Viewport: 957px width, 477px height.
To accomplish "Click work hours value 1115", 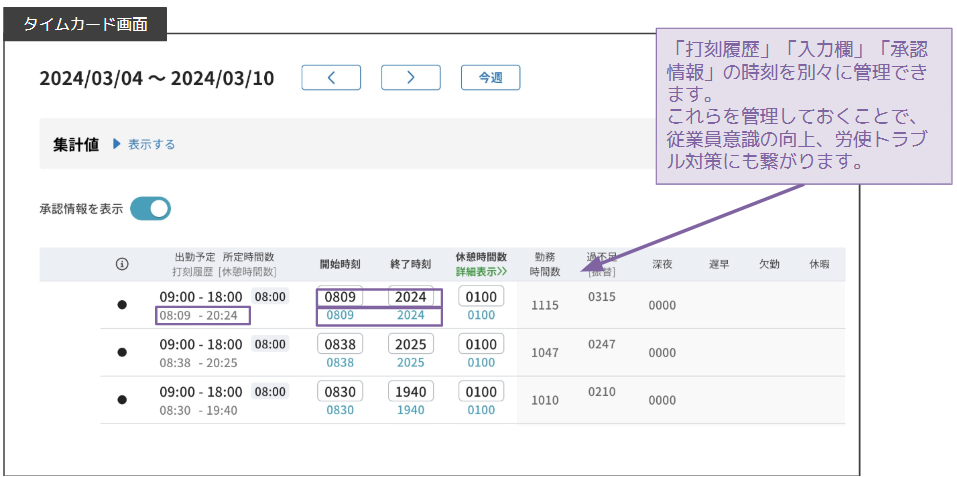I will [545, 306].
